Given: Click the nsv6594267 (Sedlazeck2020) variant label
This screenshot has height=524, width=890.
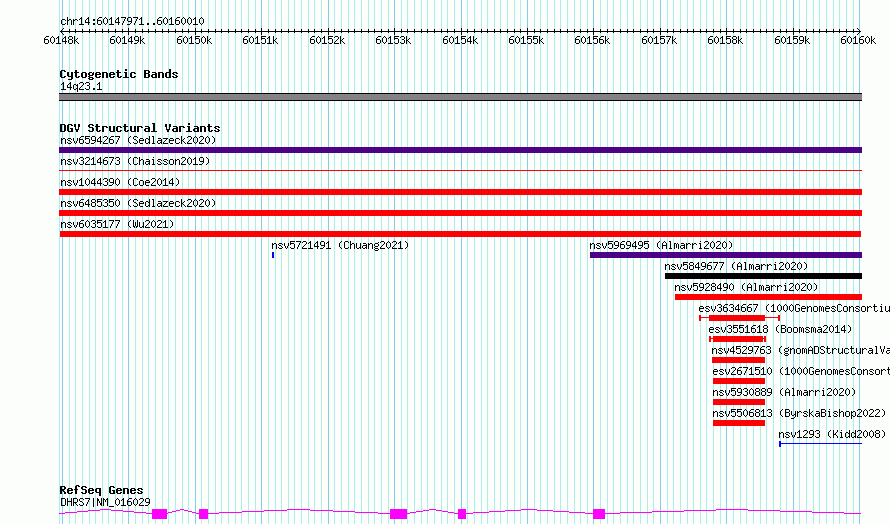Looking at the screenshot, I should [x=138, y=140].
